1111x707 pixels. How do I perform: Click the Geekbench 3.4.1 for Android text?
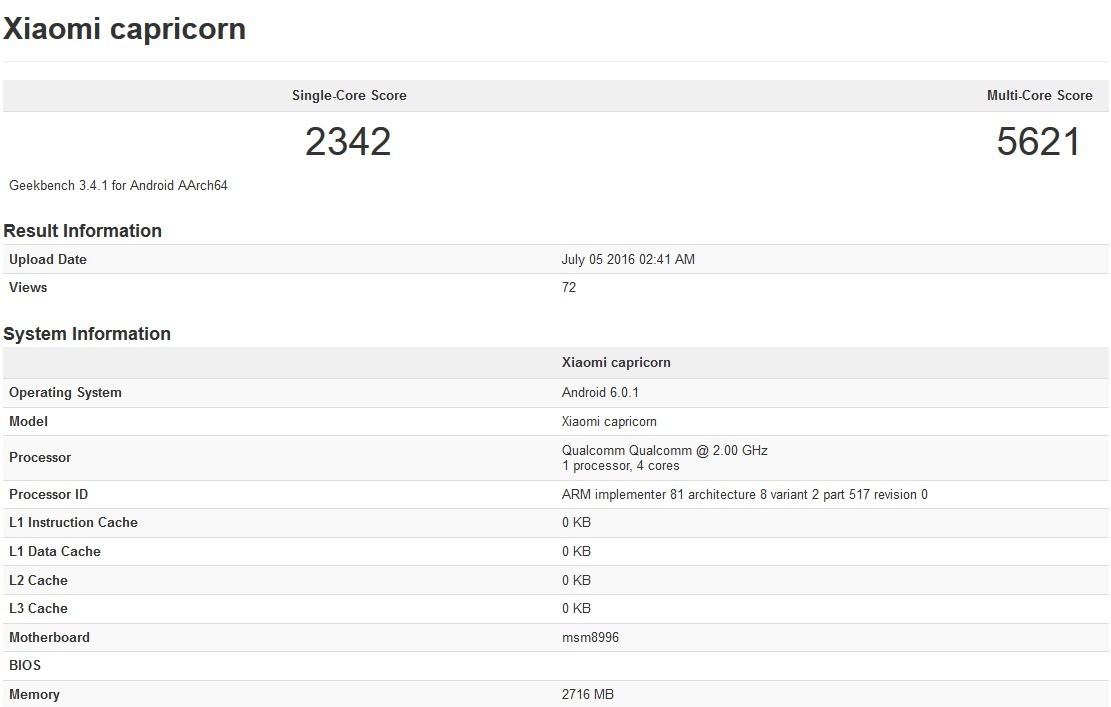pos(118,186)
